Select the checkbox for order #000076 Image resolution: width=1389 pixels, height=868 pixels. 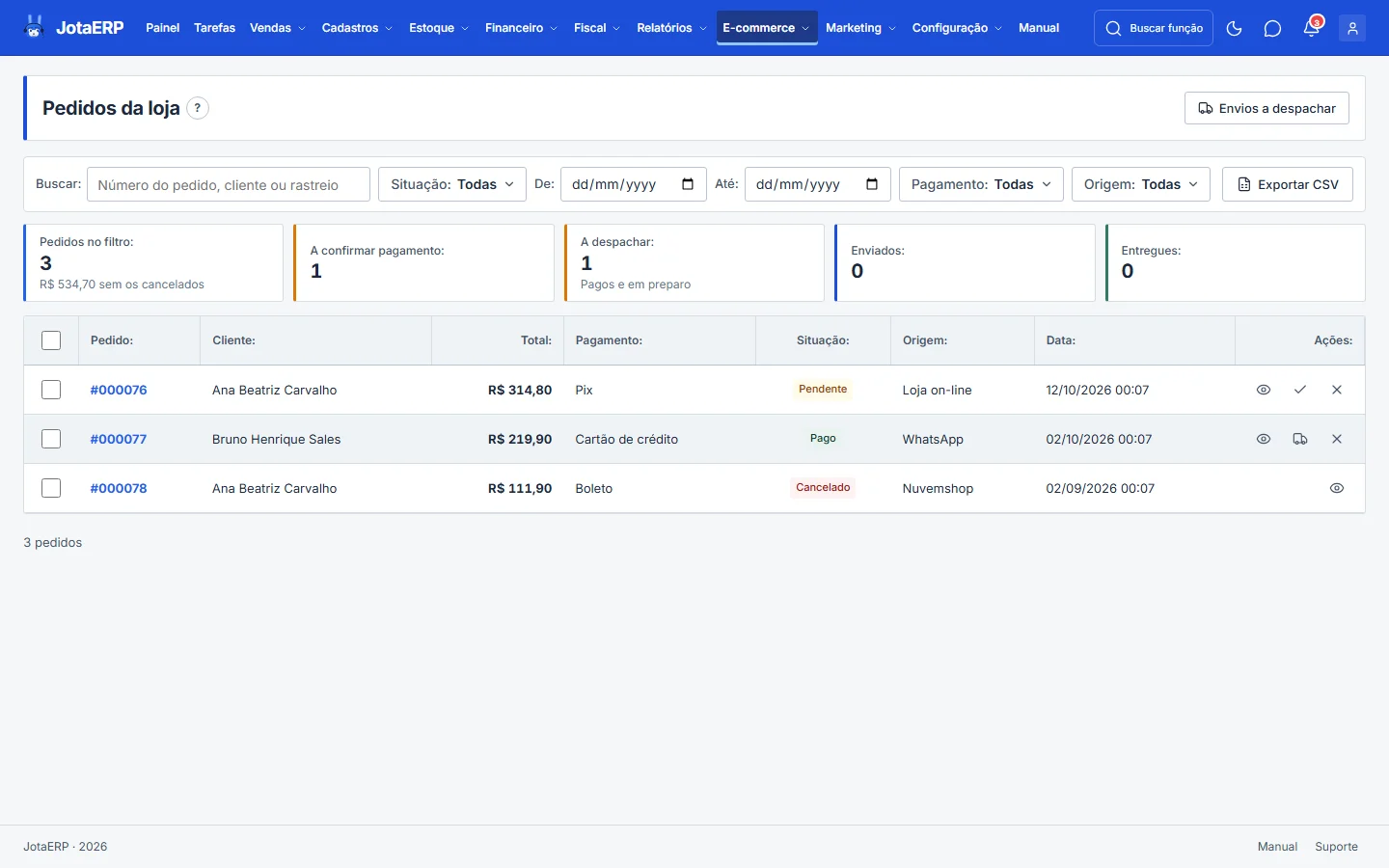pyautogui.click(x=51, y=390)
